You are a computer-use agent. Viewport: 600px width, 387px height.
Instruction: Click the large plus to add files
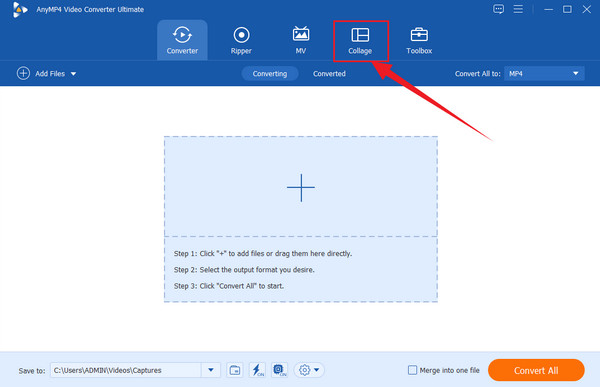(x=301, y=188)
